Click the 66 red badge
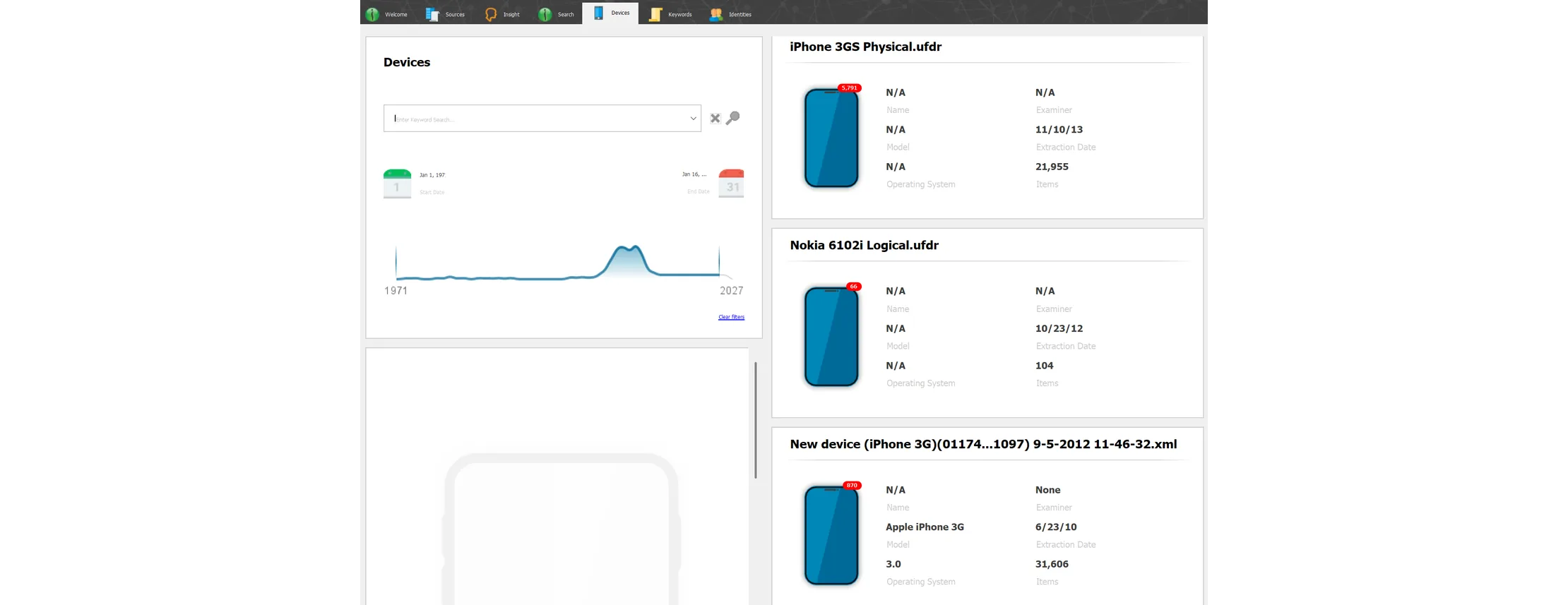 coord(853,287)
